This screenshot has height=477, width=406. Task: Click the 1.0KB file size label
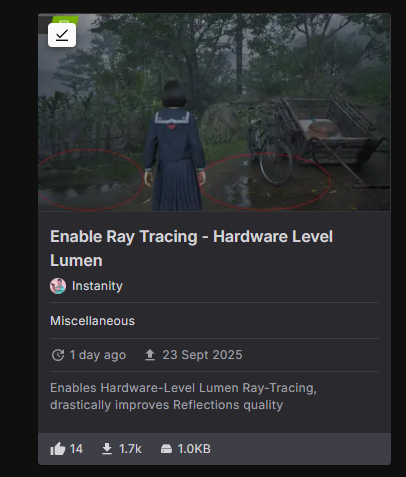coord(194,449)
